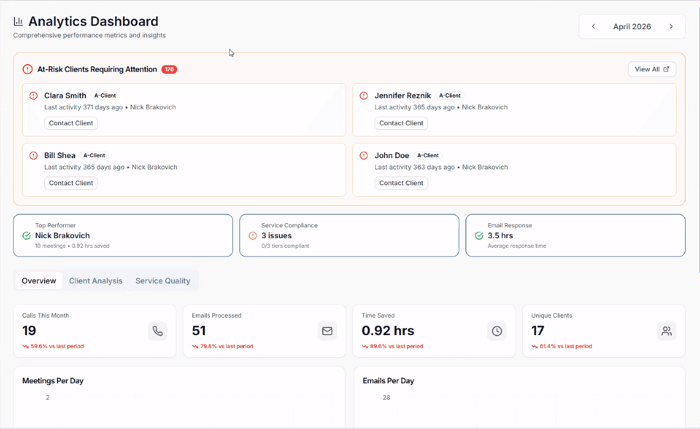Switch to the Service Quality tab

163,281
